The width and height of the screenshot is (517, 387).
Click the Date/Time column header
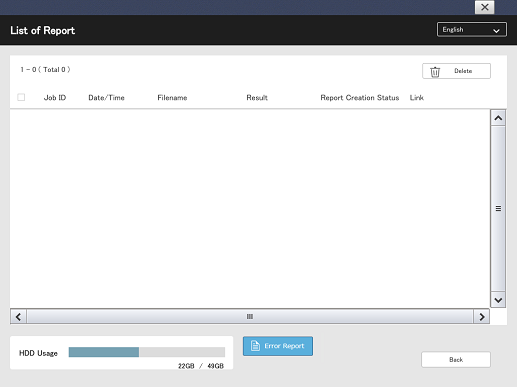click(106, 98)
